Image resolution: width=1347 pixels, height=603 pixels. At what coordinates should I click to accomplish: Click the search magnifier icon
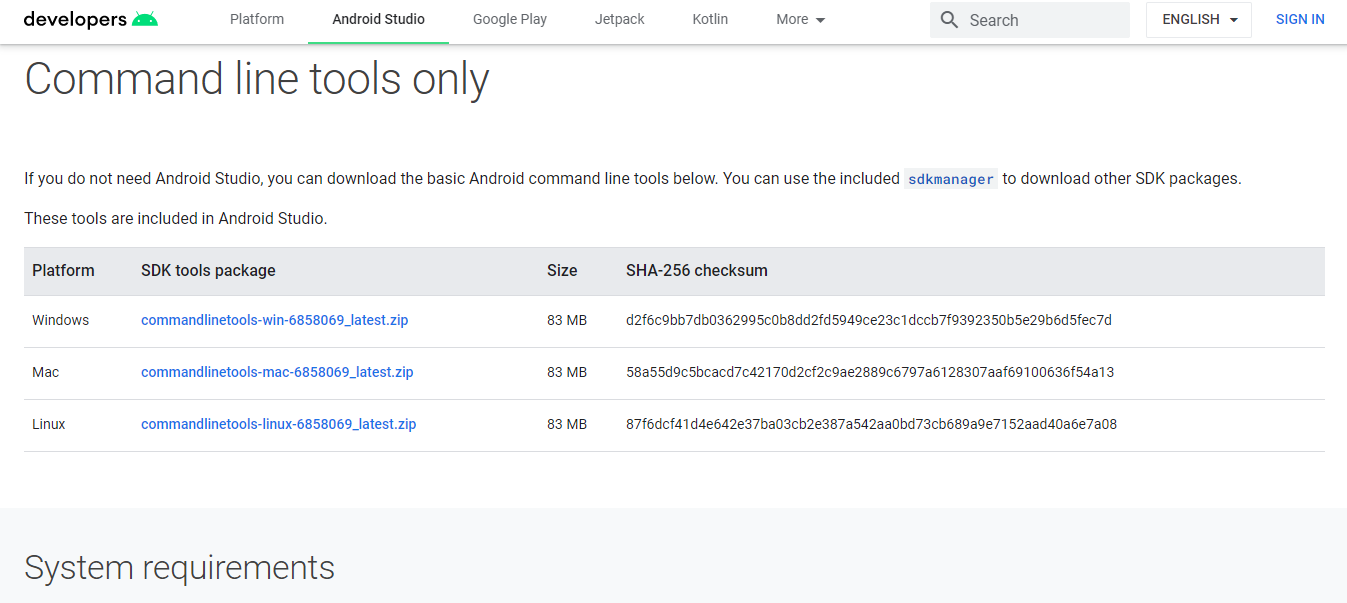pos(948,19)
